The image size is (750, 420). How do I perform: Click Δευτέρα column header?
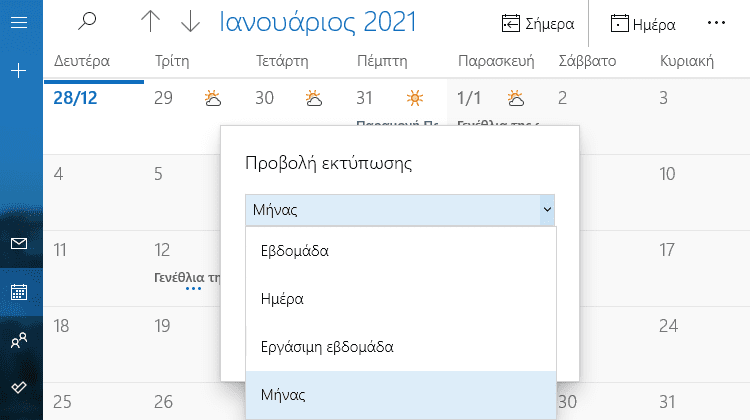[x=82, y=61]
